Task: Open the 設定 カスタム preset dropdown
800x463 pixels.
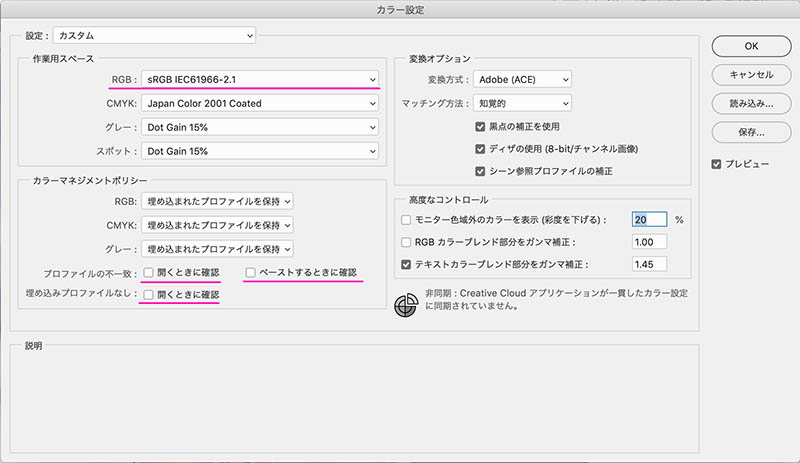Action: 154,36
